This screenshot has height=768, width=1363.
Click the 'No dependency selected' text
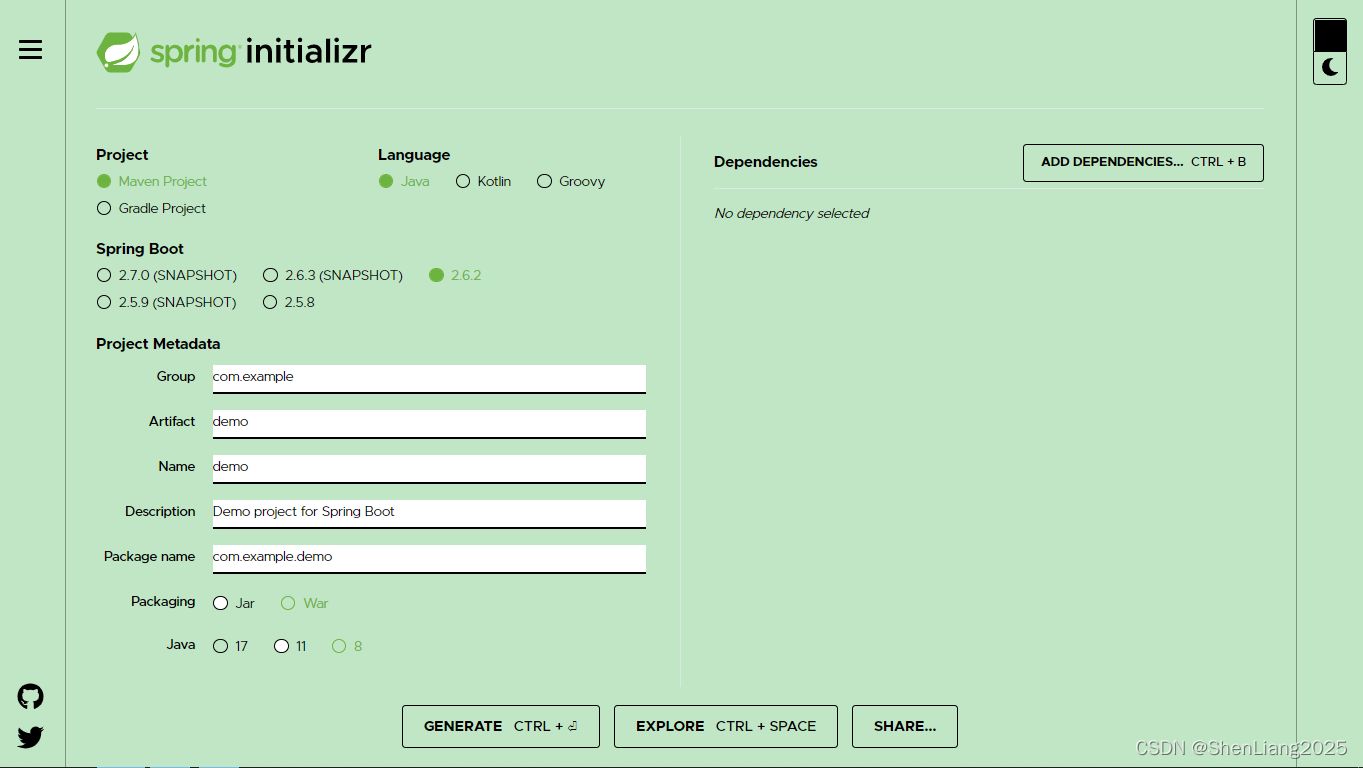pos(792,213)
